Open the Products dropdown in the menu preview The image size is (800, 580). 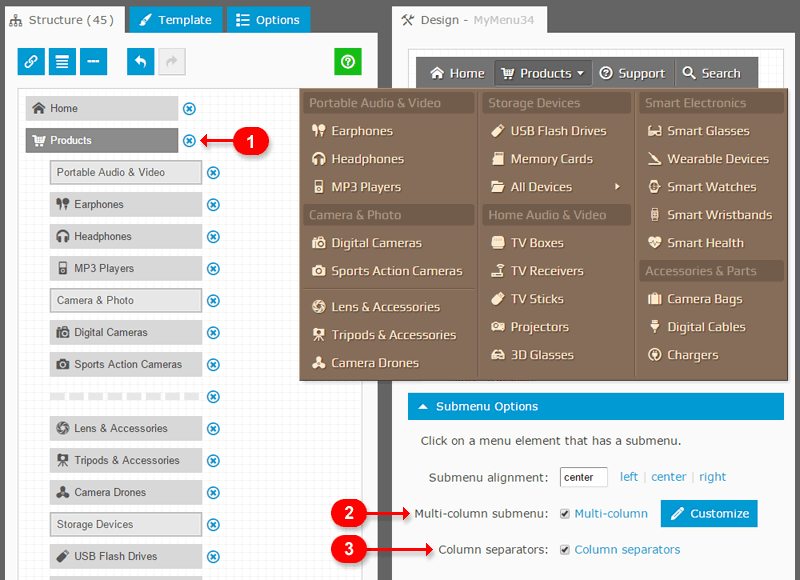543,73
